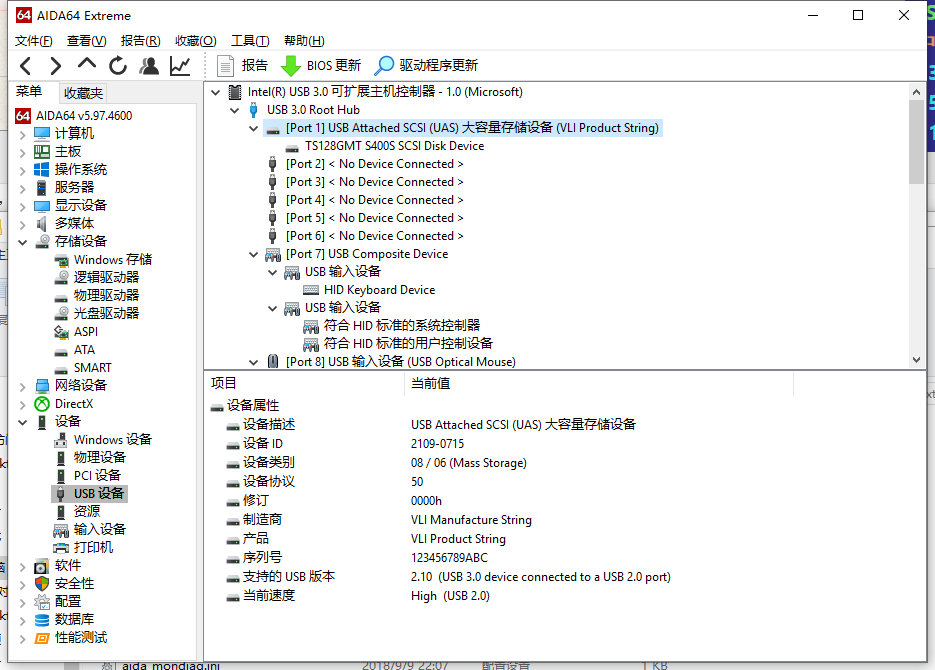Screen dimensions: 935x670
Task: Select the HID Keyboard Device entry
Action: point(379,290)
